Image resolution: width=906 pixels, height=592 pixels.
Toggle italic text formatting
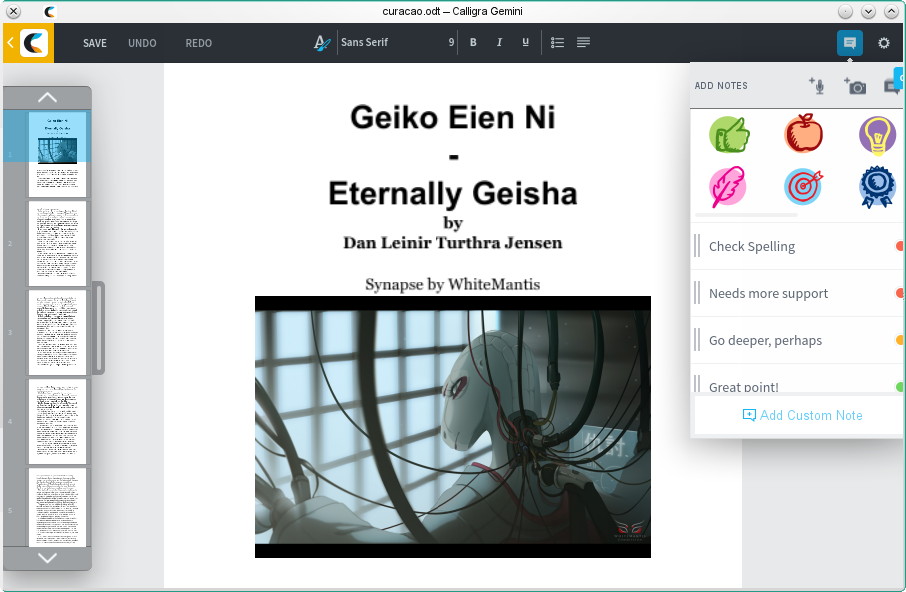(499, 43)
